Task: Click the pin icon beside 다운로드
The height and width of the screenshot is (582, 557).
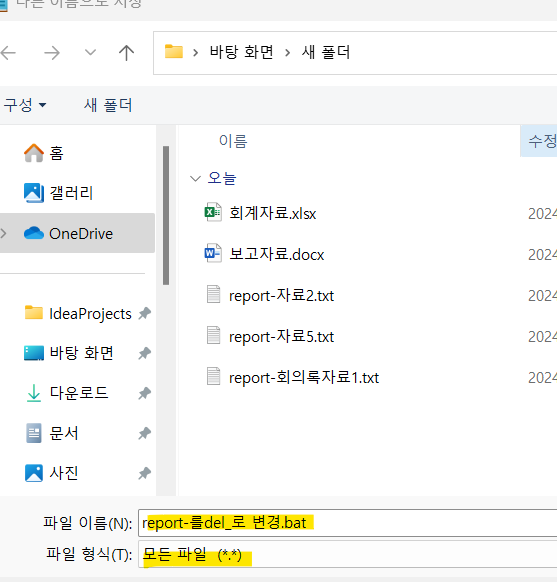Action: [x=145, y=393]
